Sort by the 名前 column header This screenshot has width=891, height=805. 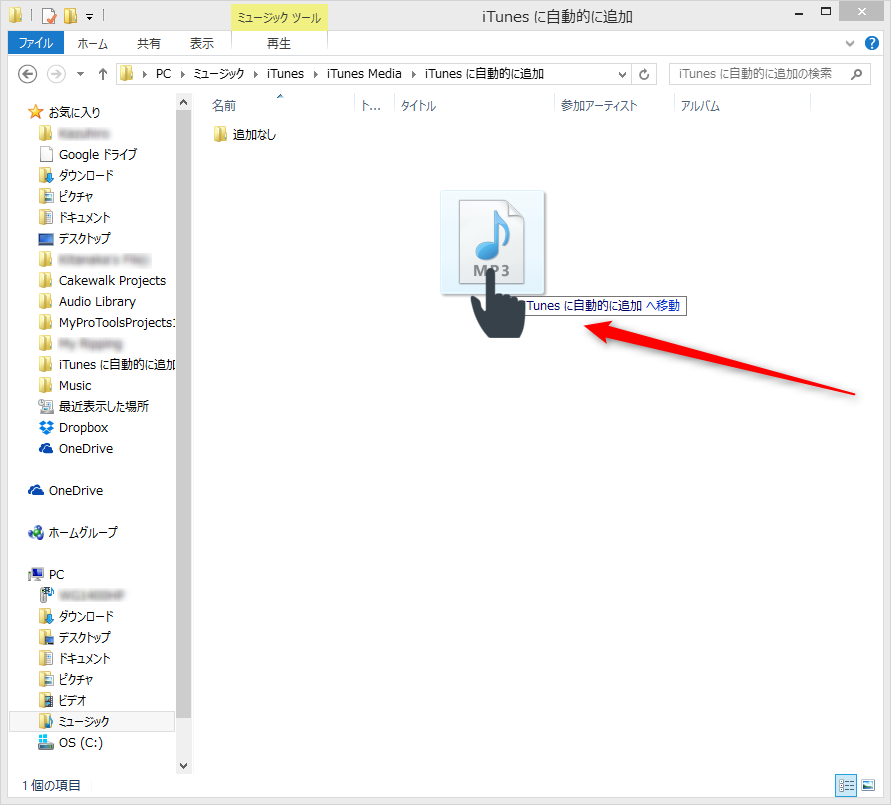[223, 106]
